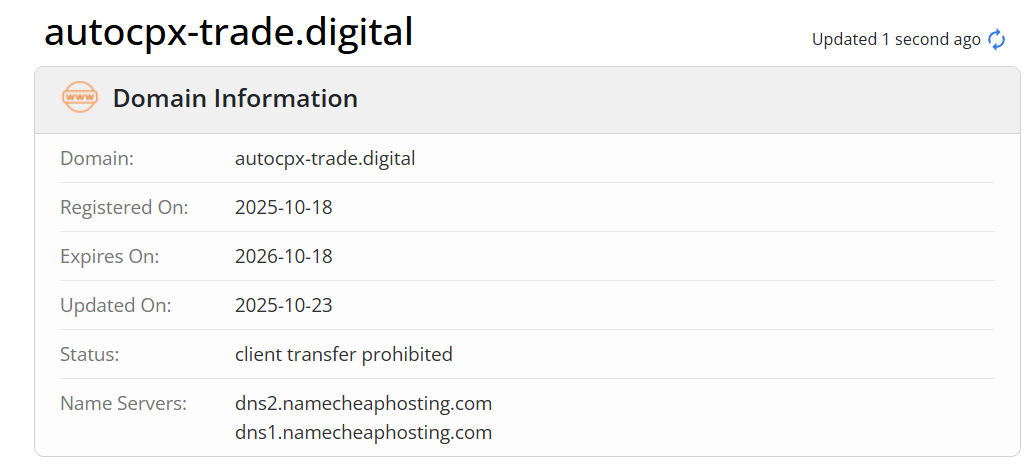Screen dimensions: 1030x474
Task: Click the large autocpx-trade.digital page heading
Action: [228, 32]
